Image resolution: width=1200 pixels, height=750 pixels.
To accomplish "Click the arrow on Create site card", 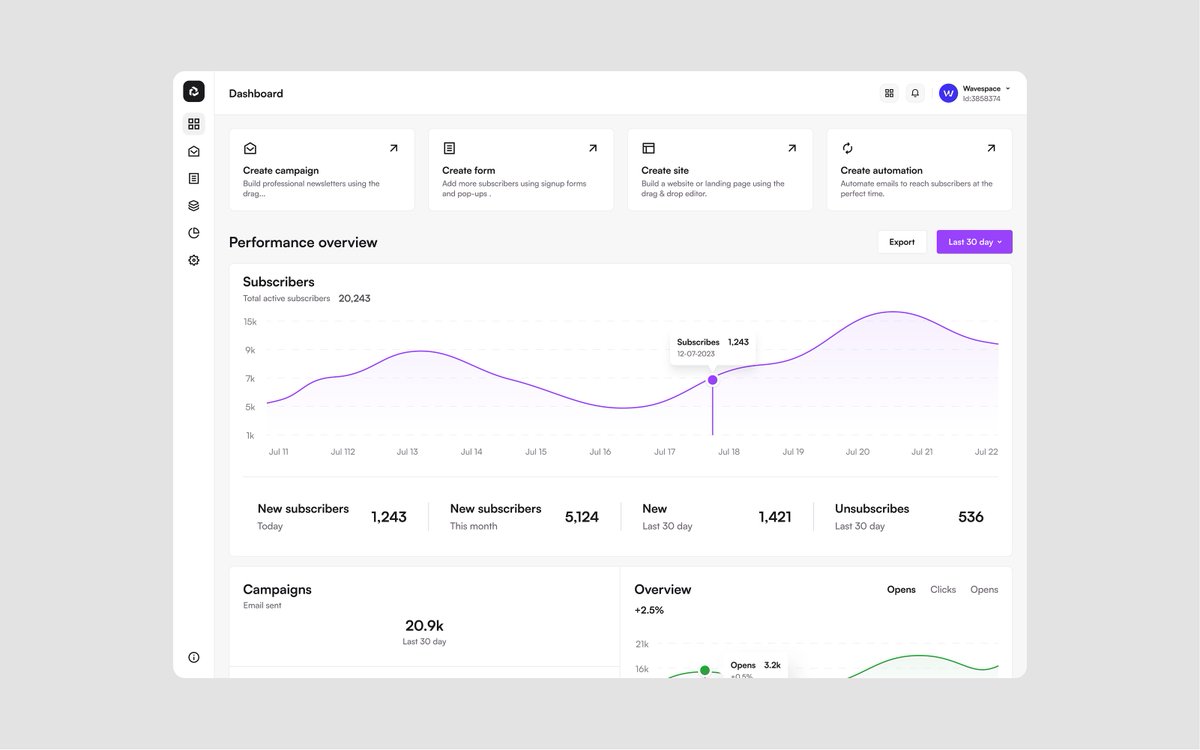I will (791, 148).
